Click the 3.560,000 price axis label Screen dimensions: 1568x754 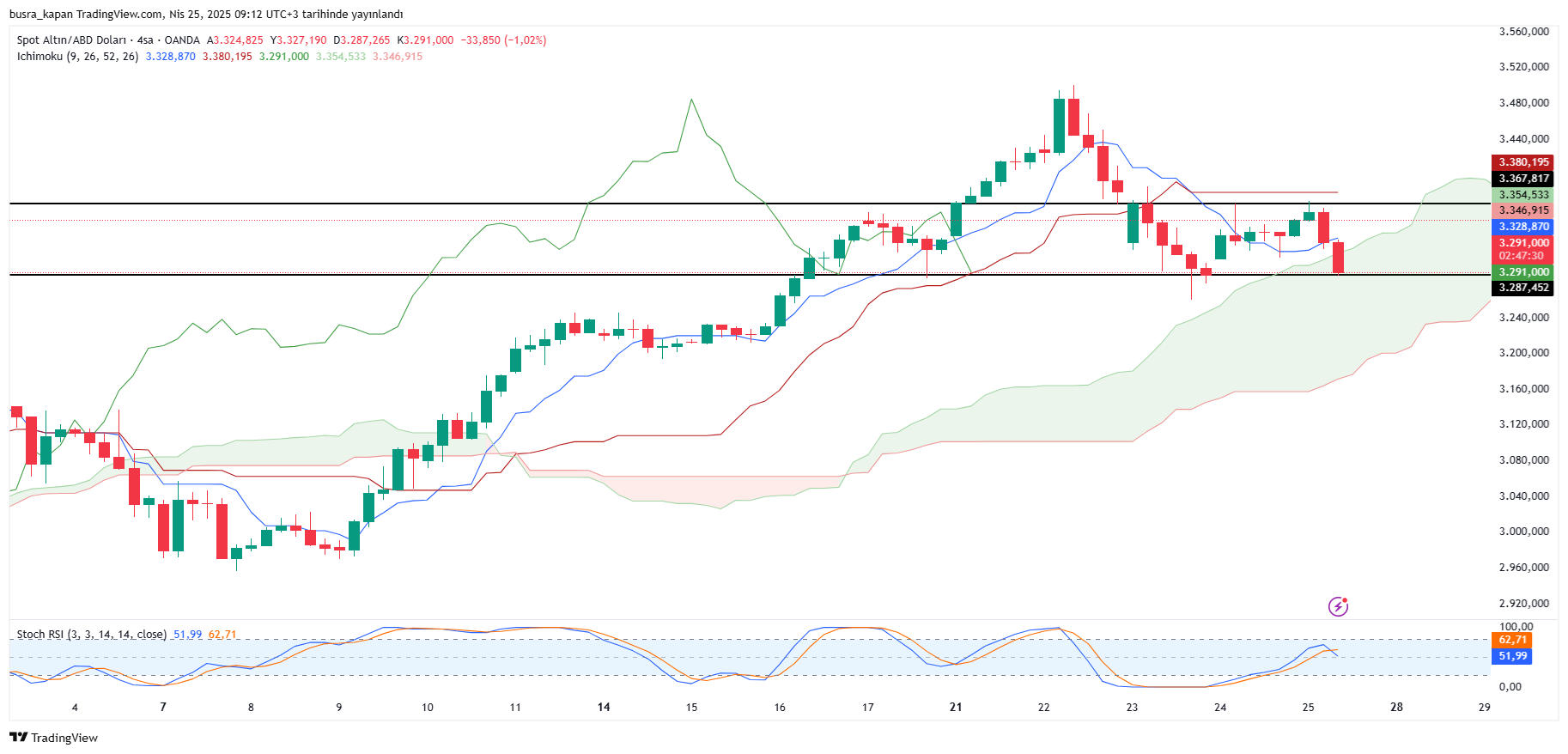click(x=1523, y=32)
